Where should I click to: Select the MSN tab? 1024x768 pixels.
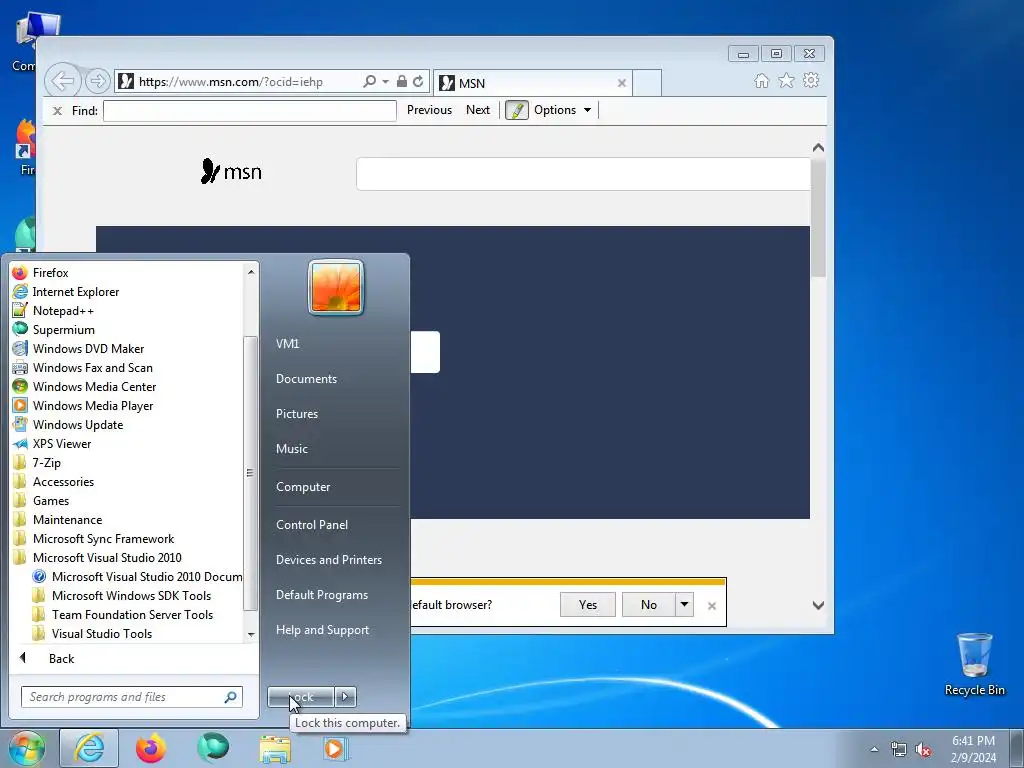click(x=532, y=83)
